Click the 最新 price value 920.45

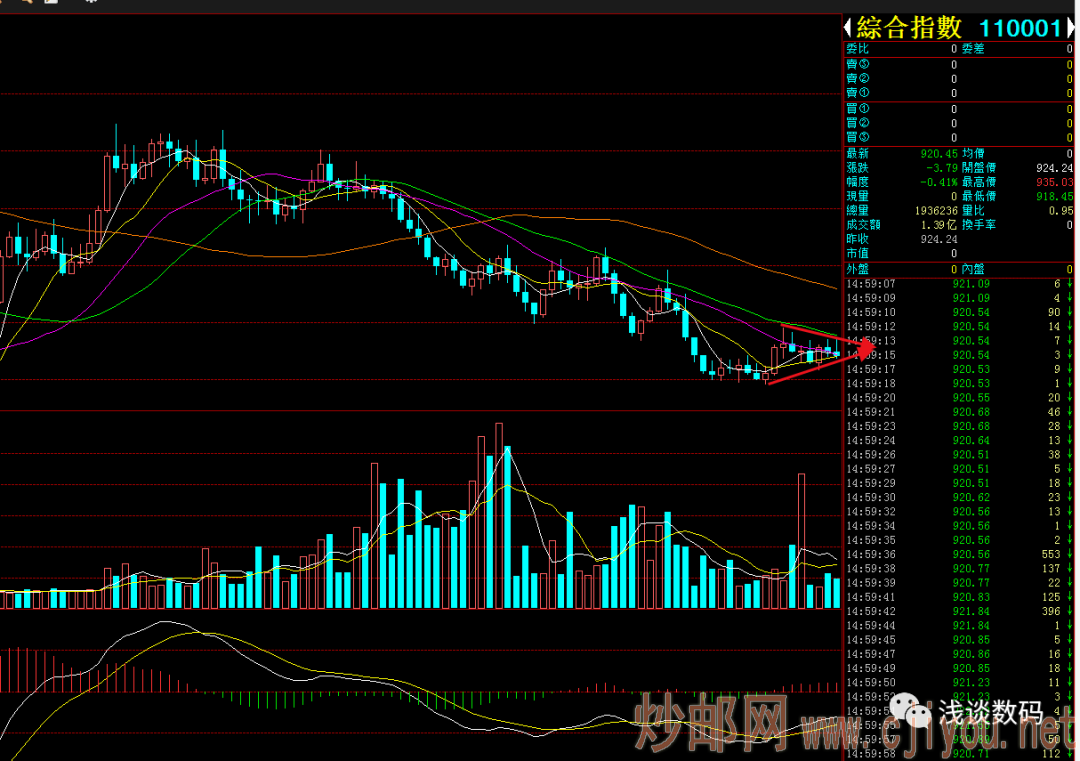pos(939,154)
